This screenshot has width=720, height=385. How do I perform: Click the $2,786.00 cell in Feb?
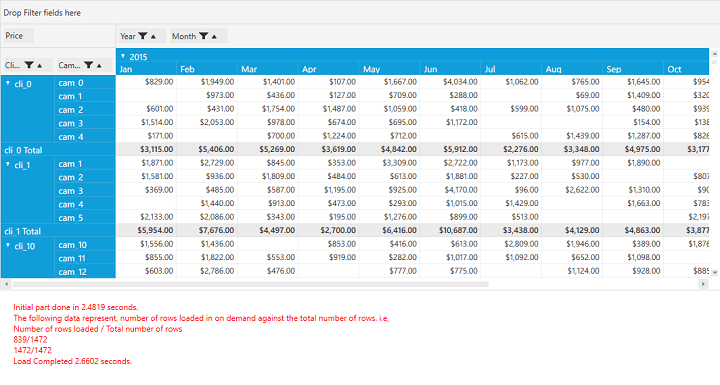[207, 271]
